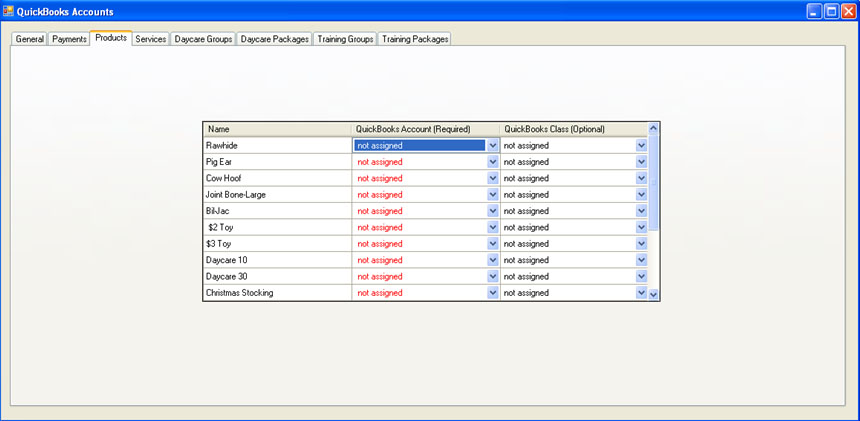Expand Class dropdown for Christmas Stocking

tap(642, 293)
